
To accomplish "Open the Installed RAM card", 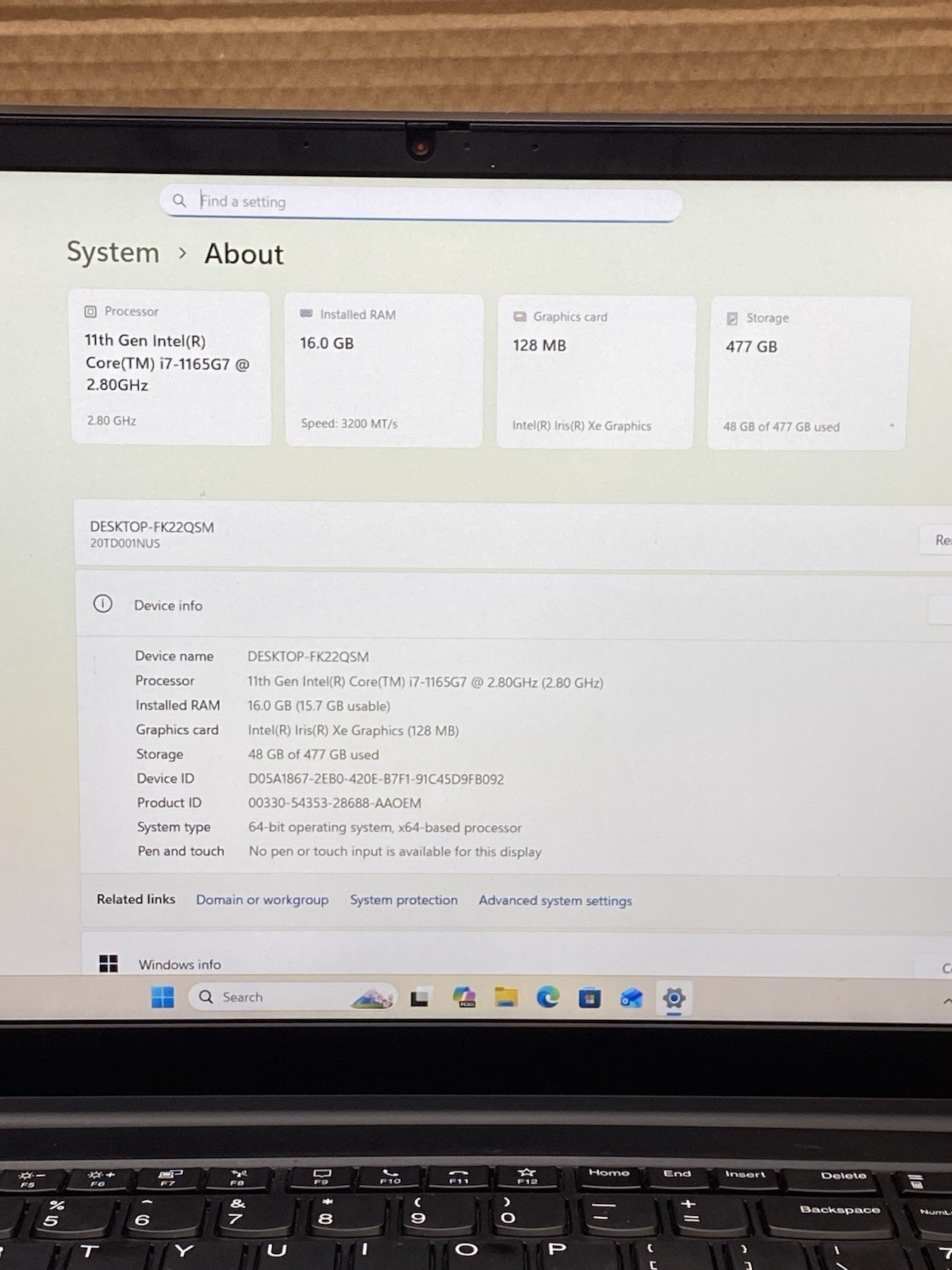I will [384, 370].
